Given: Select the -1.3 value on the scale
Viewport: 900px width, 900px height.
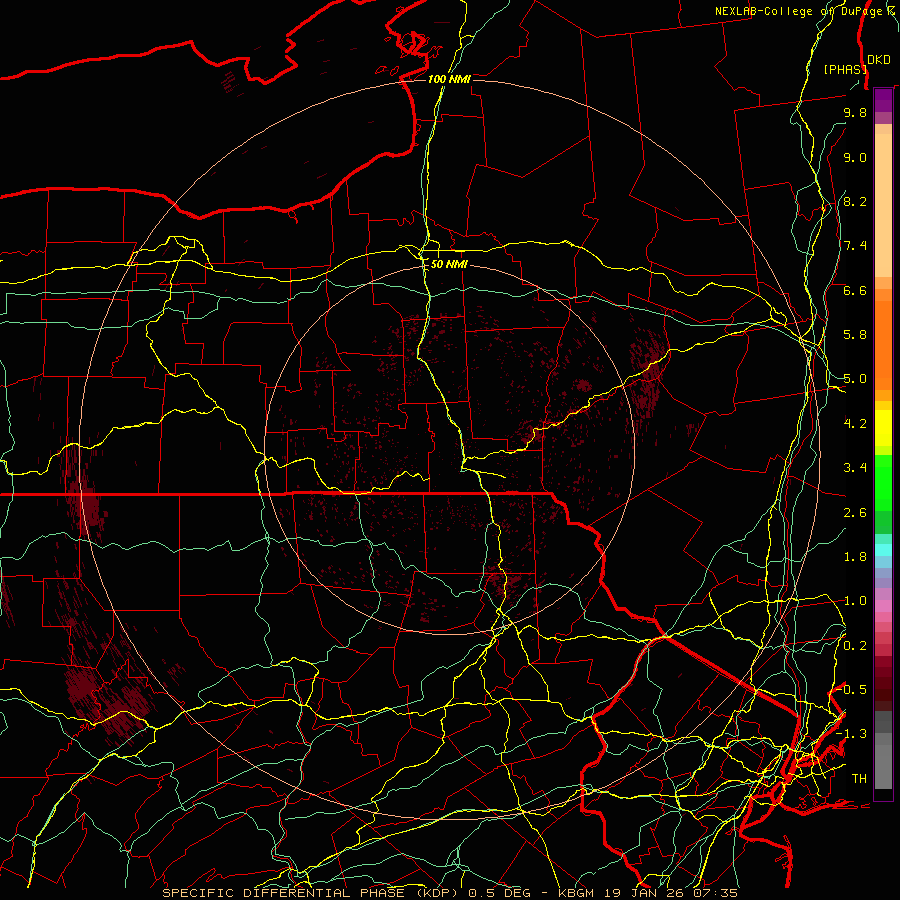Looking at the screenshot, I should 851,734.
